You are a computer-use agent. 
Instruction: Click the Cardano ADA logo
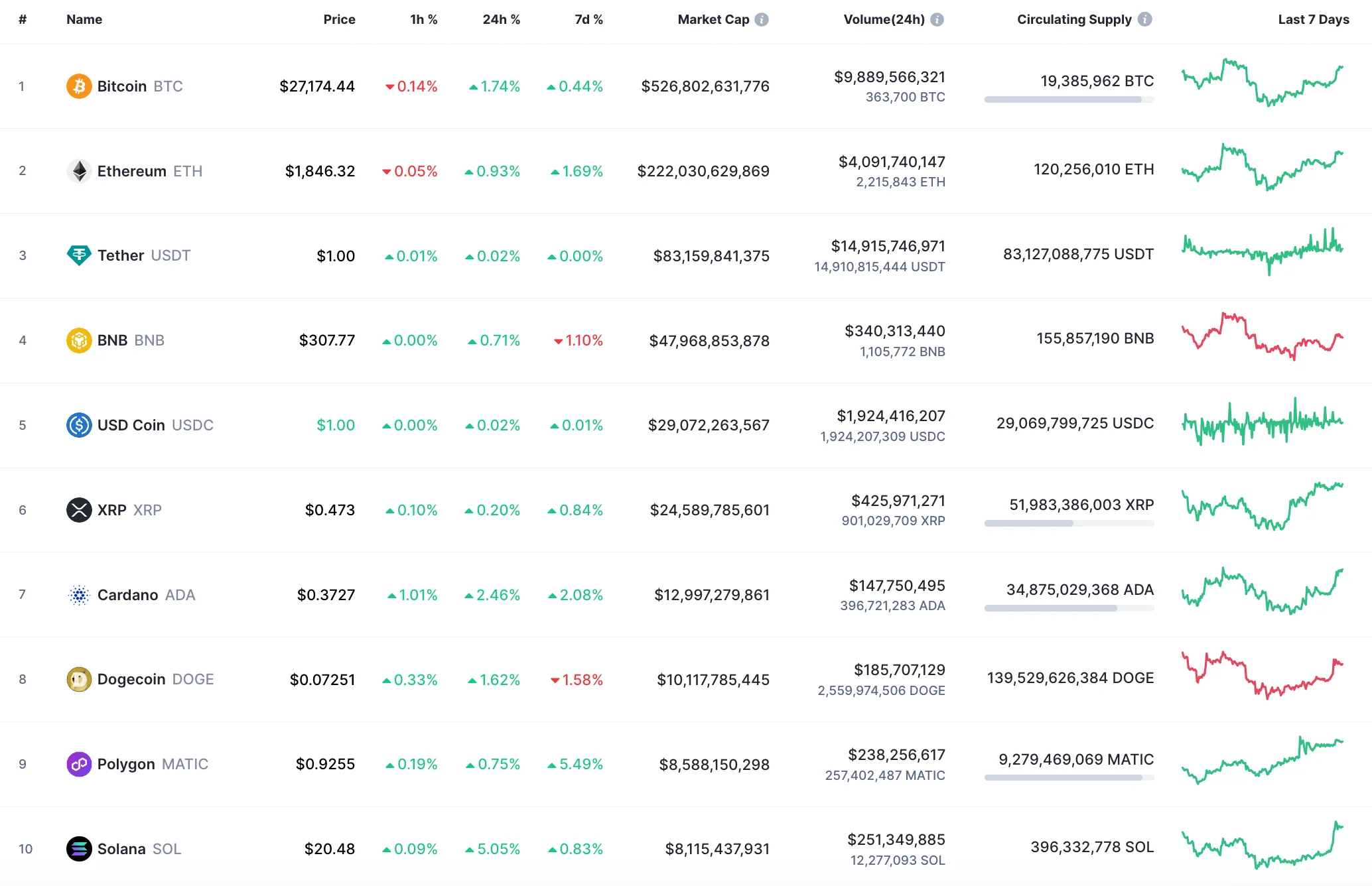79,595
